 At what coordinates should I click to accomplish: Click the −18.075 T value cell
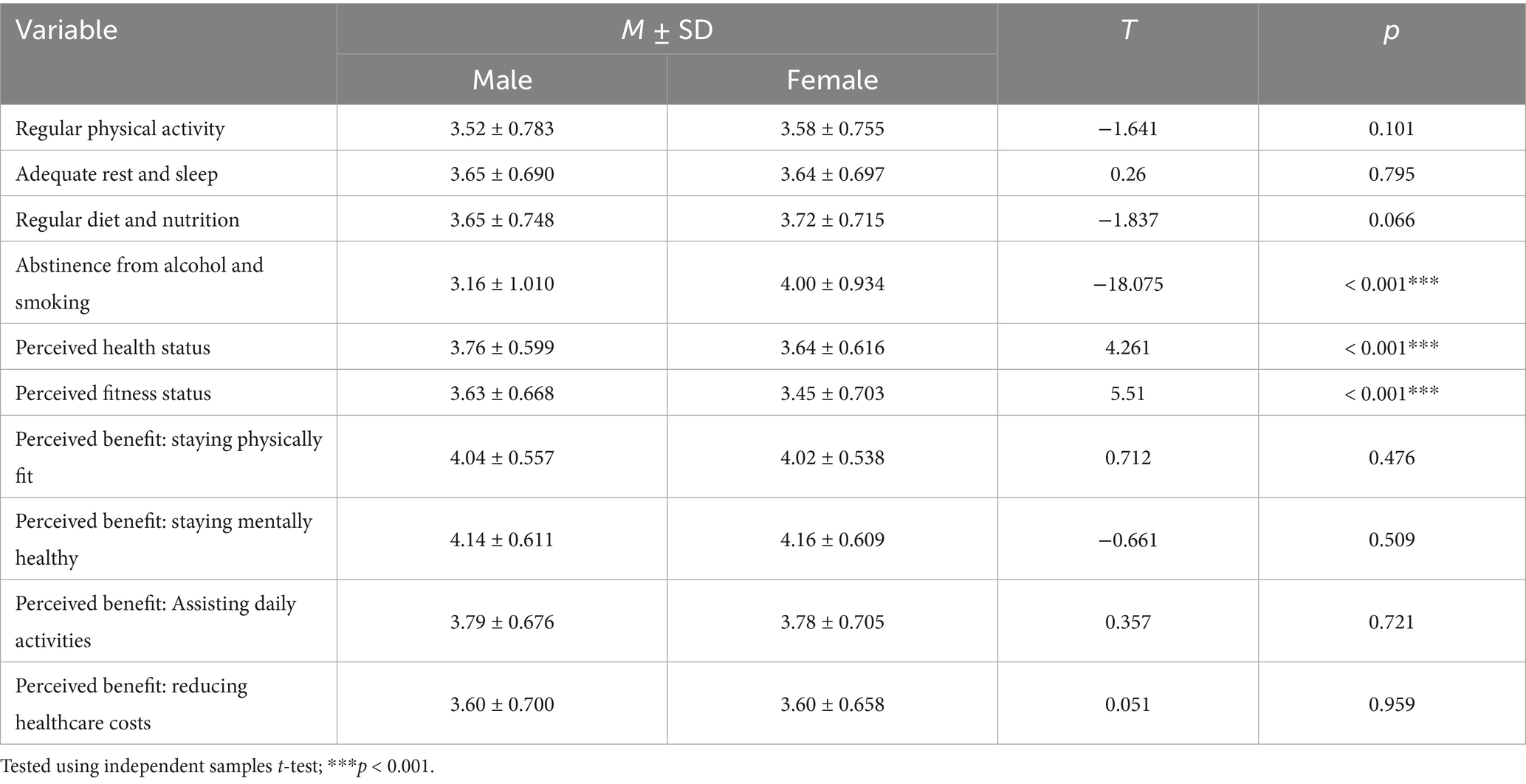(1128, 284)
